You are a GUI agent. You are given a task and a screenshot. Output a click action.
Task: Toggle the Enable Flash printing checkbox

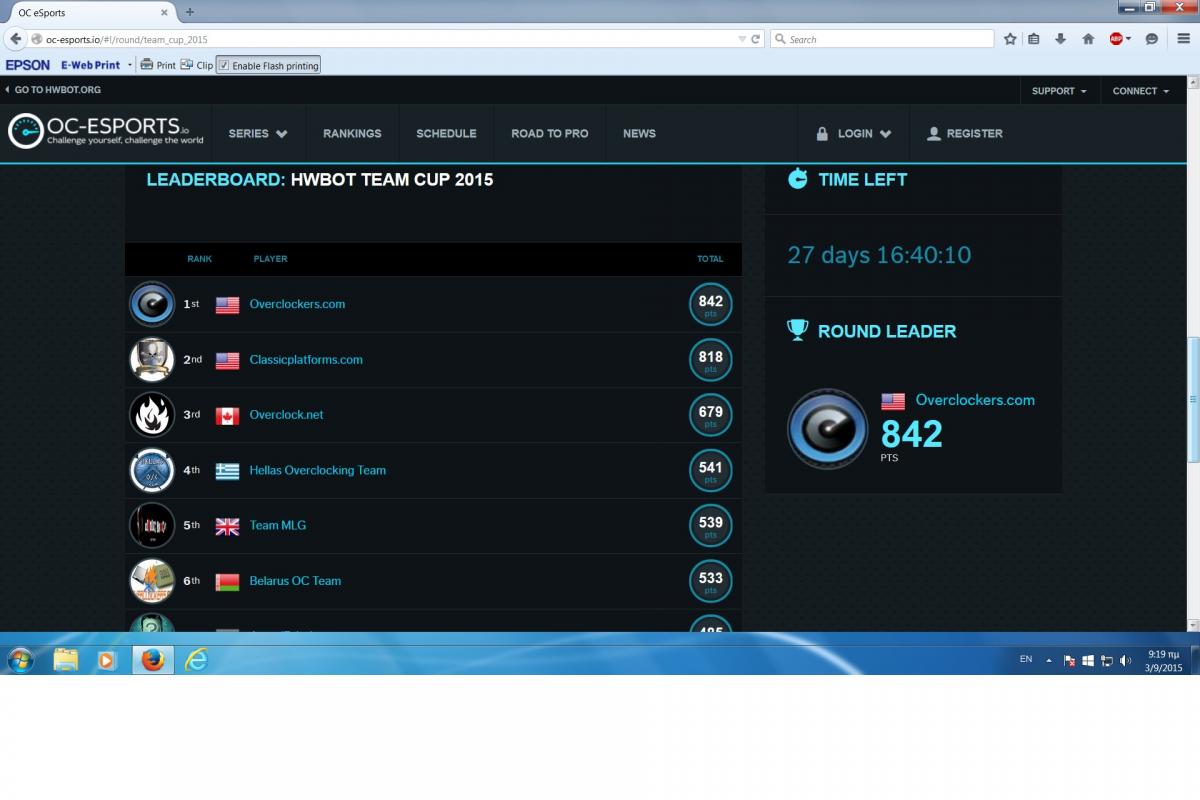point(223,65)
